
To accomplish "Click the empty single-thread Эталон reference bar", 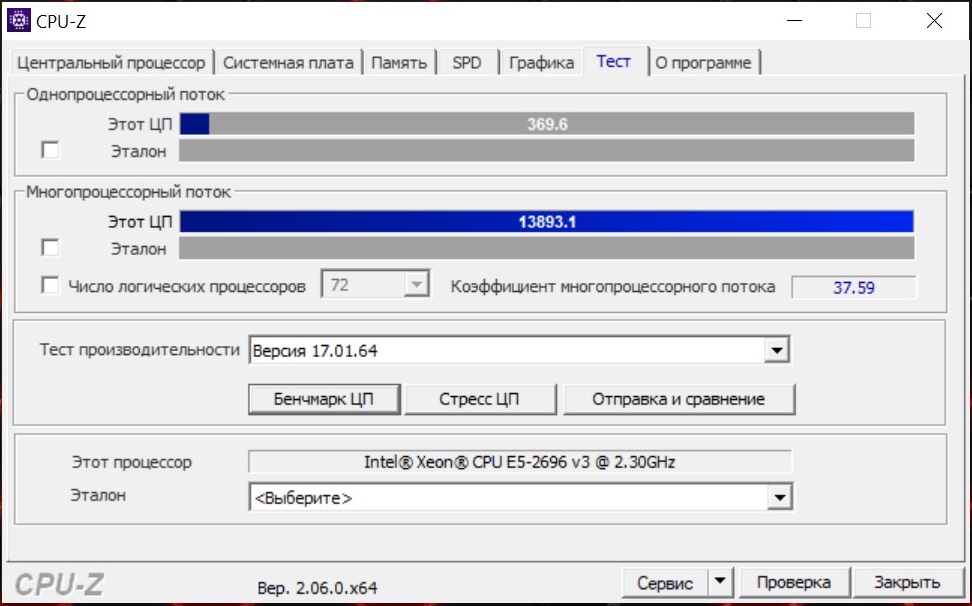I will pos(547,151).
